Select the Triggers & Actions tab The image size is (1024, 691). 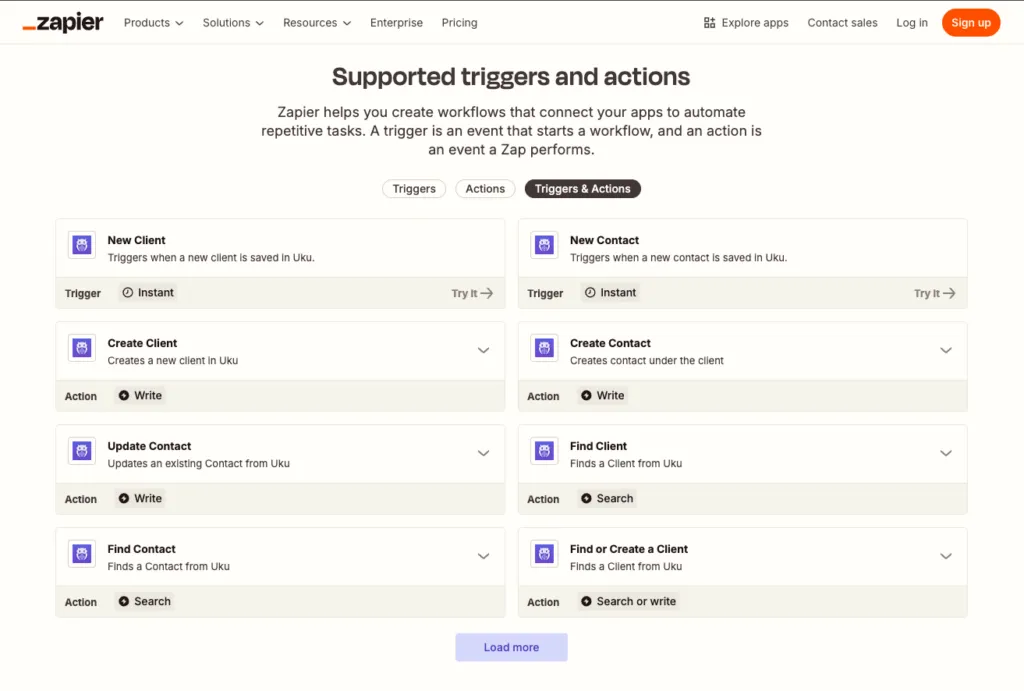[x=583, y=189]
